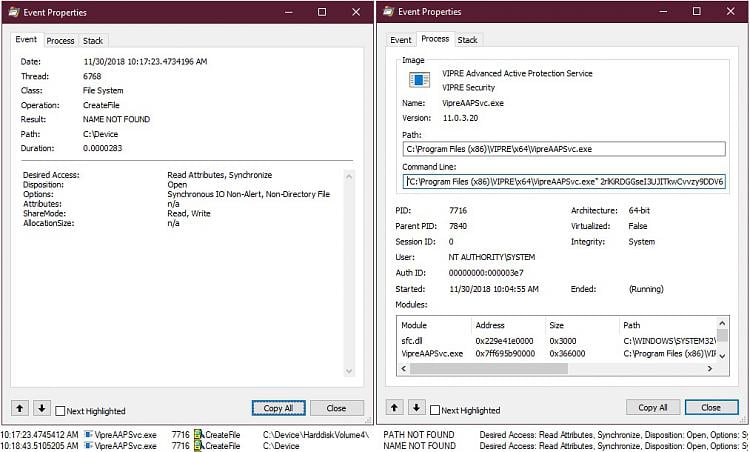Click the PID value 7716 in right window
The image size is (750, 452).
click(x=458, y=210)
